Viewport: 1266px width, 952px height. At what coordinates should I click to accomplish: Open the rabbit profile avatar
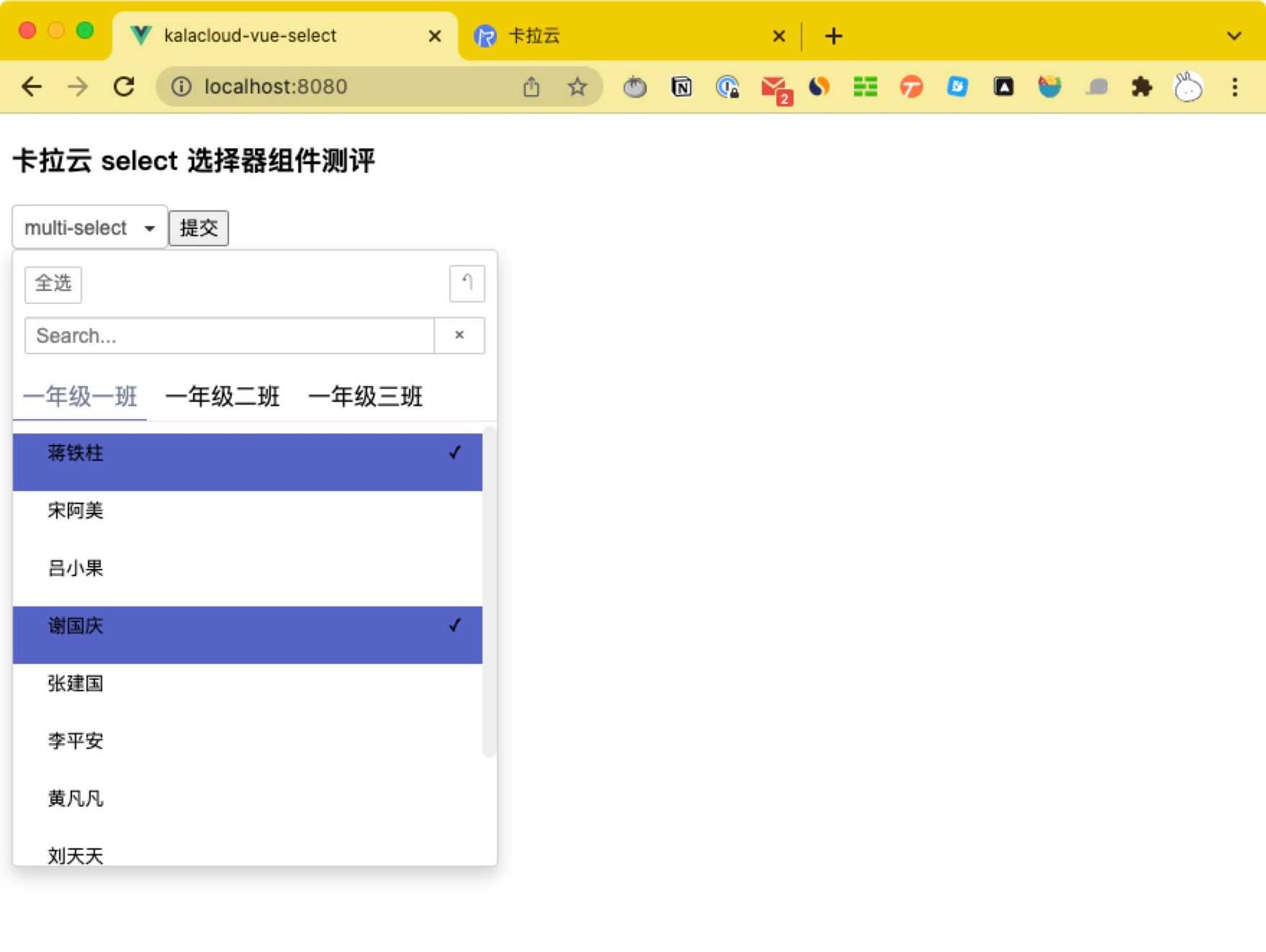1188,87
